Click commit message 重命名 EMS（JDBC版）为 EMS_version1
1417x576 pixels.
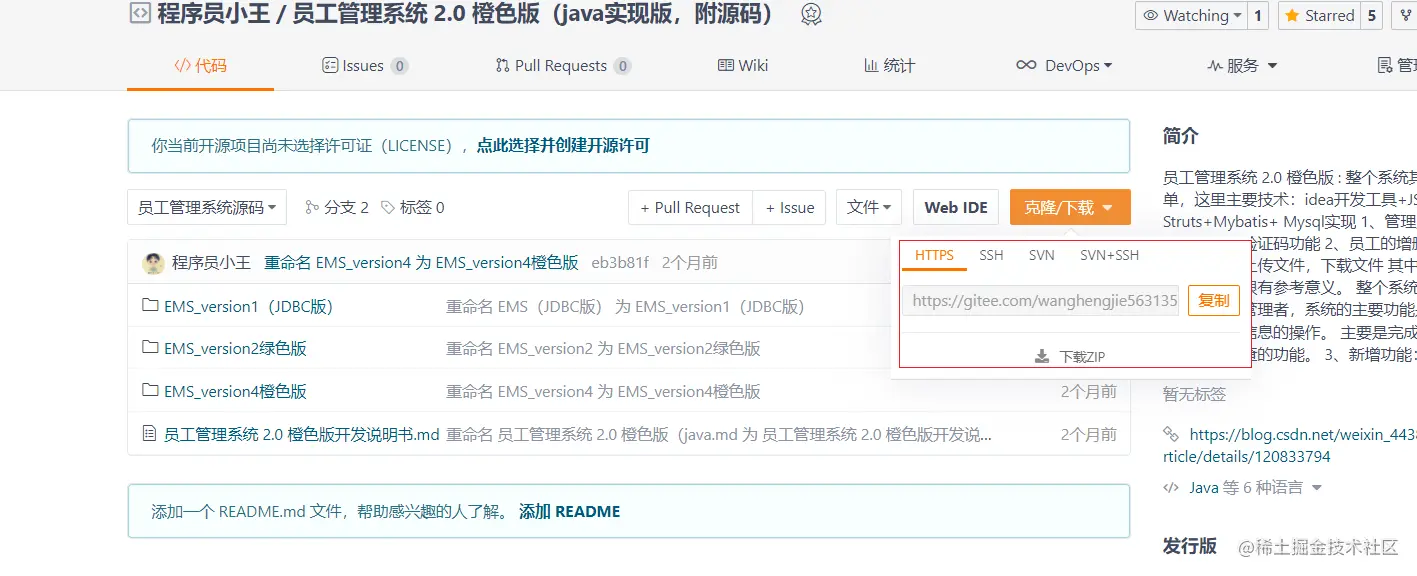click(x=625, y=306)
